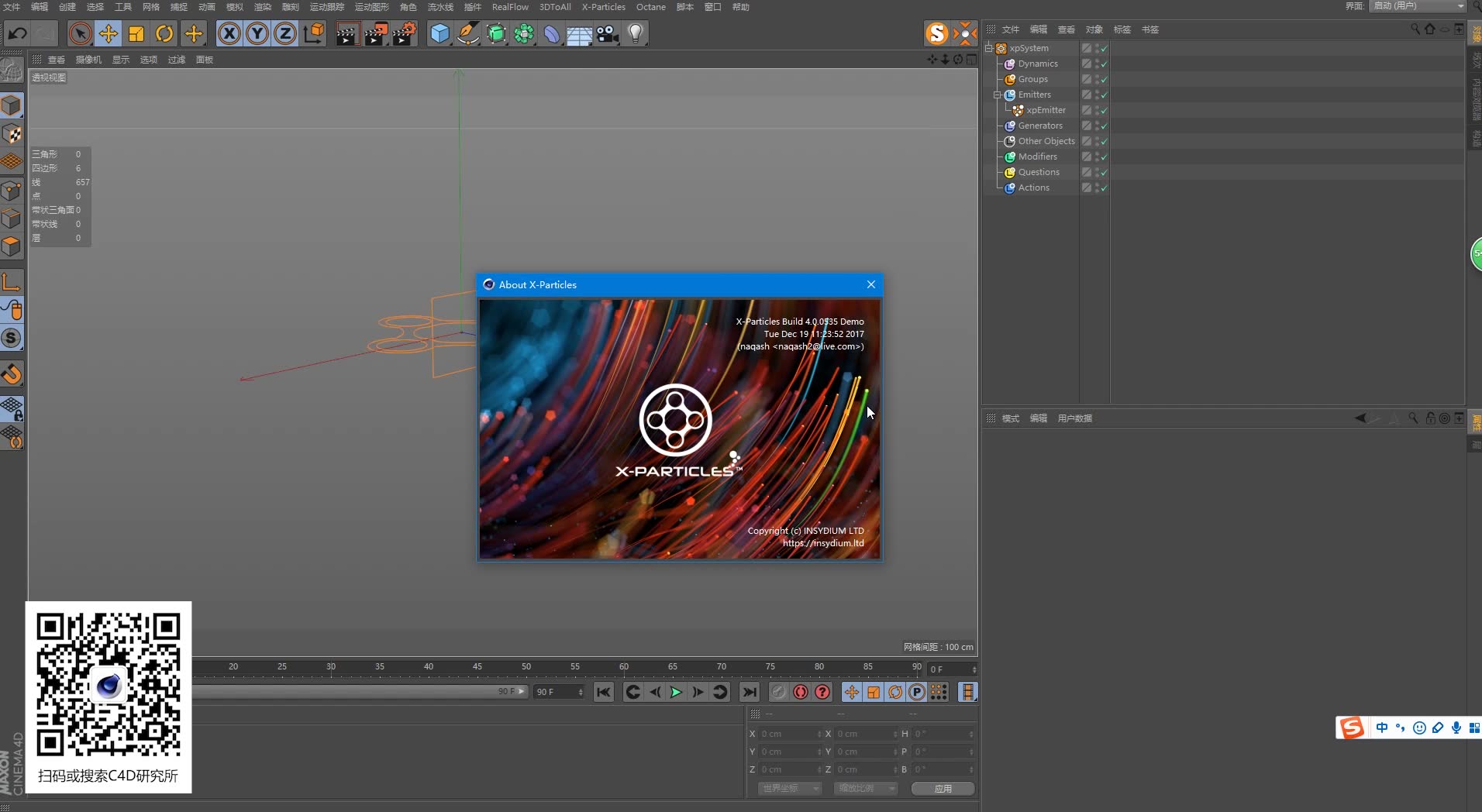Click the Sogou input language 中 indicator
Image resolution: width=1482 pixels, height=812 pixels.
coord(1382,728)
